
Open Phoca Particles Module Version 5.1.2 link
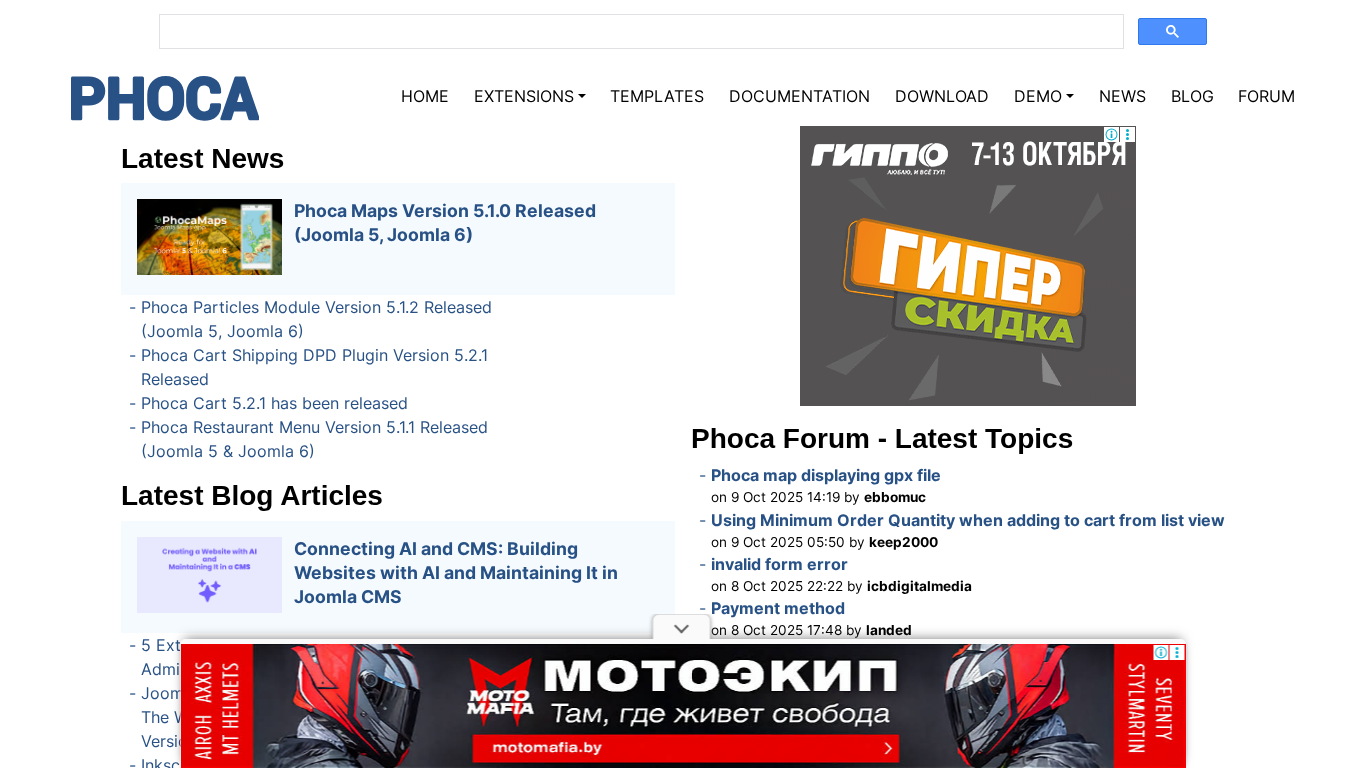pyautogui.click(x=316, y=319)
